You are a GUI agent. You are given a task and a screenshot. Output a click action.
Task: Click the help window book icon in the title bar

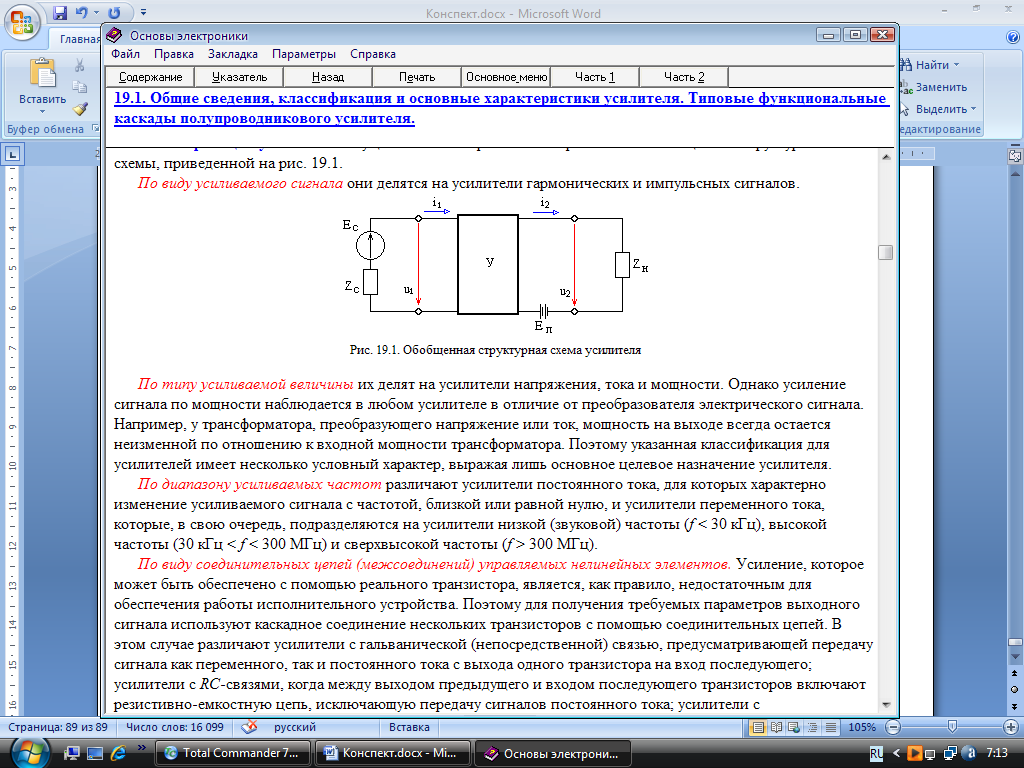point(114,35)
